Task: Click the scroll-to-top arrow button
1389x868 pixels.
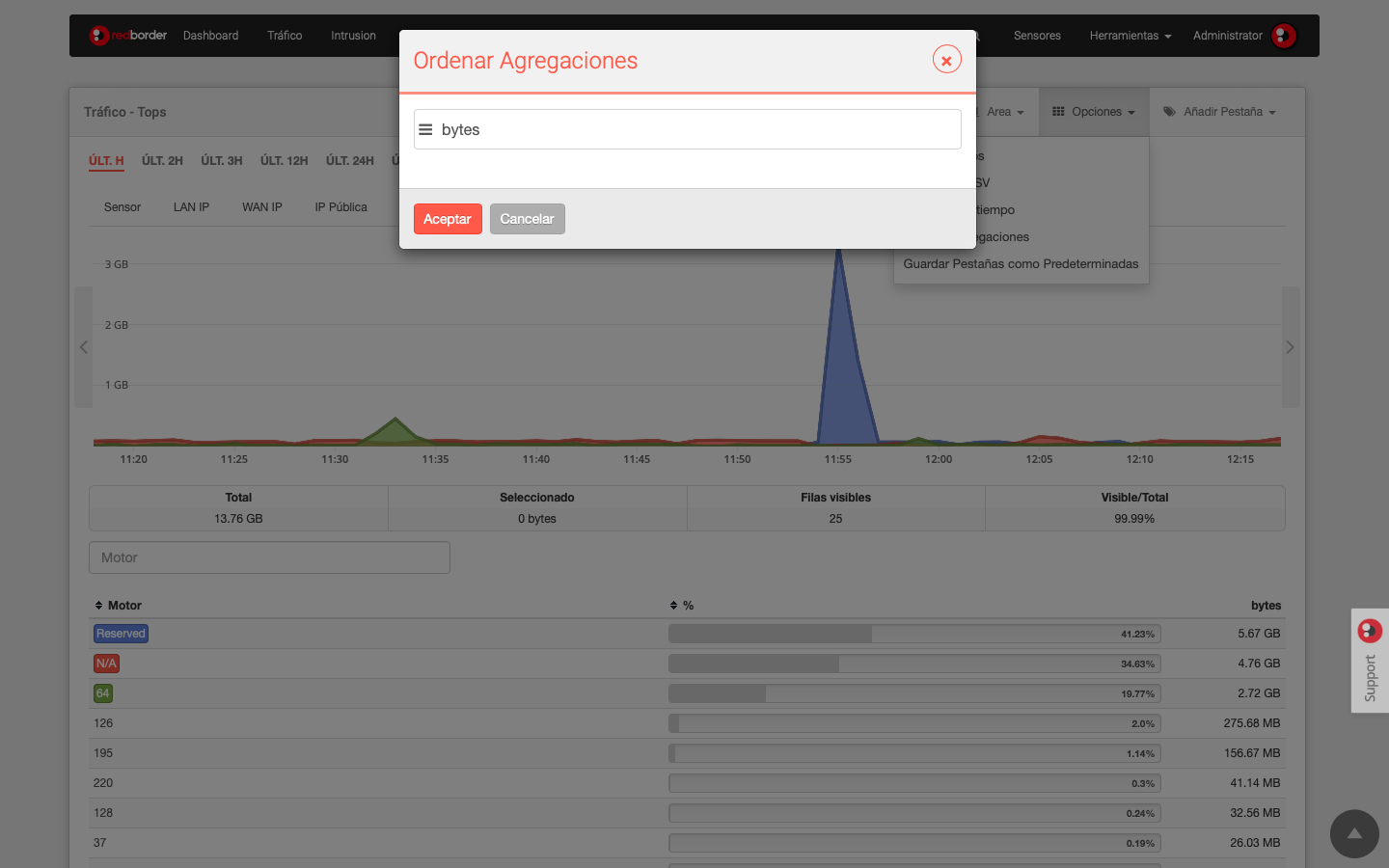Action: 1354,833
